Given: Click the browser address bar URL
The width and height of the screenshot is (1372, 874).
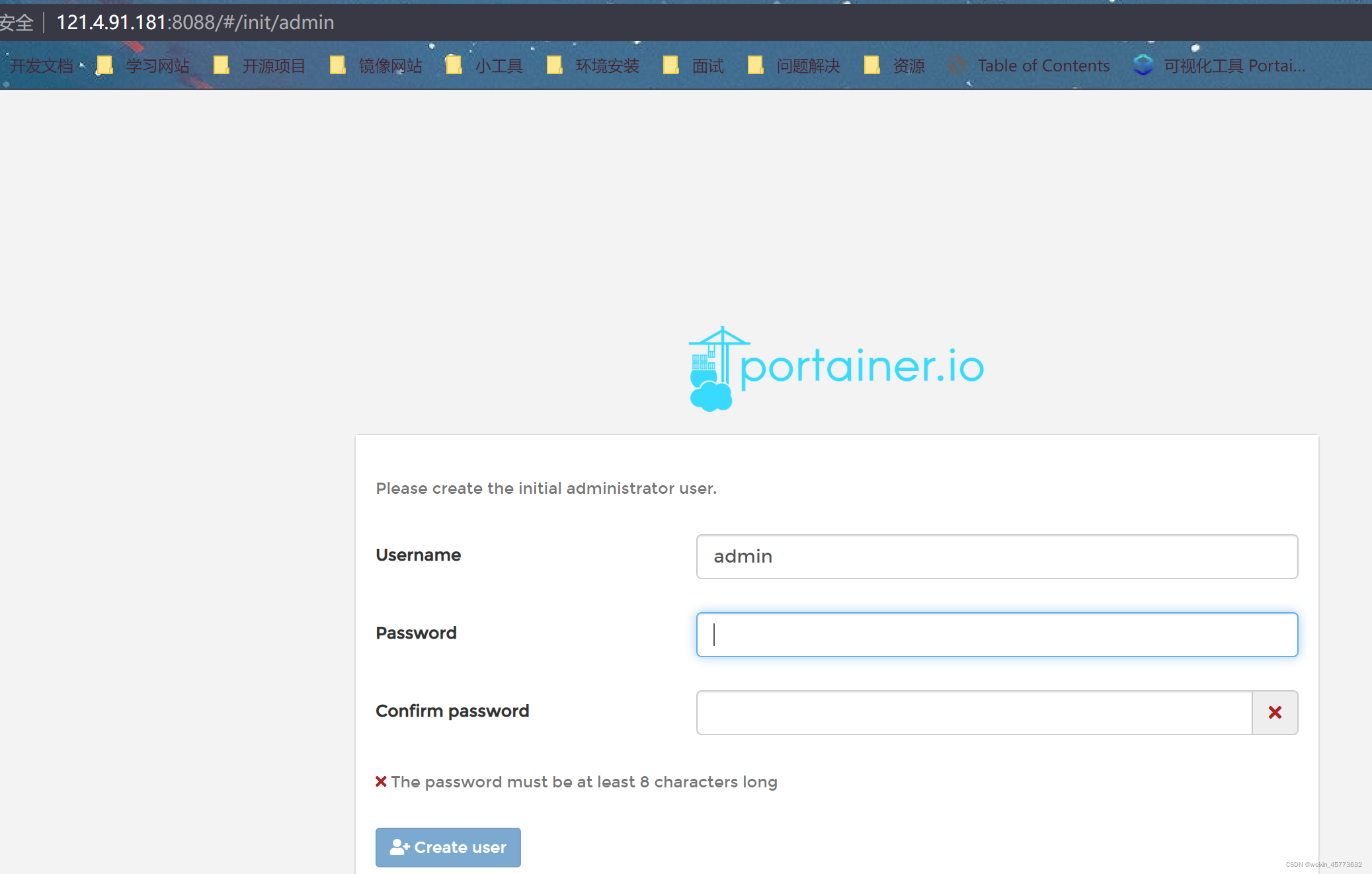Looking at the screenshot, I should point(195,22).
